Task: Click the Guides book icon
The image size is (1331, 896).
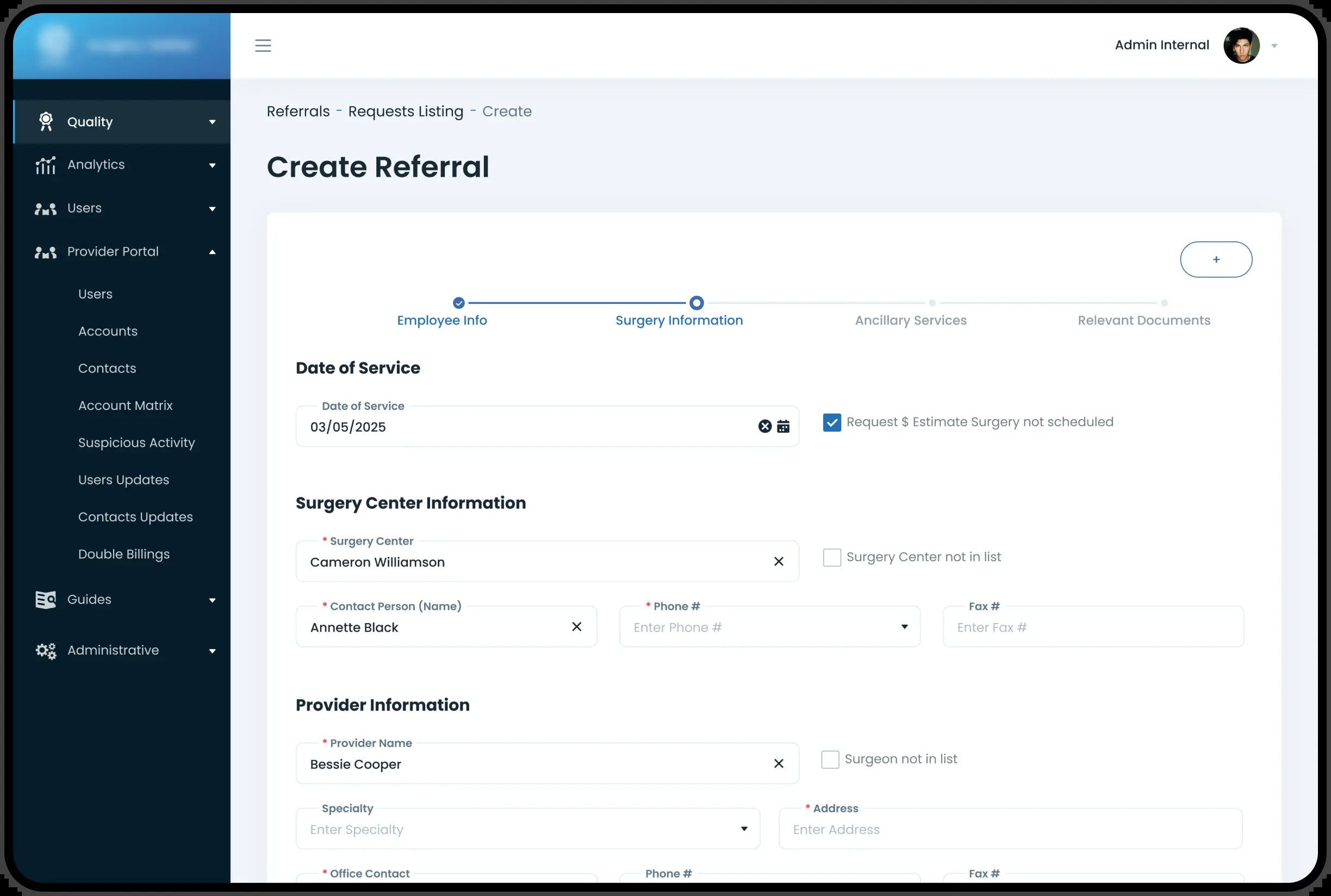Action: point(46,600)
